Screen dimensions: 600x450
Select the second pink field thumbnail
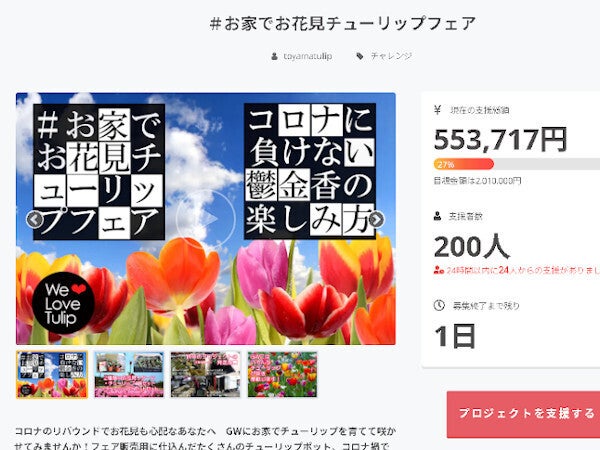tap(129, 375)
